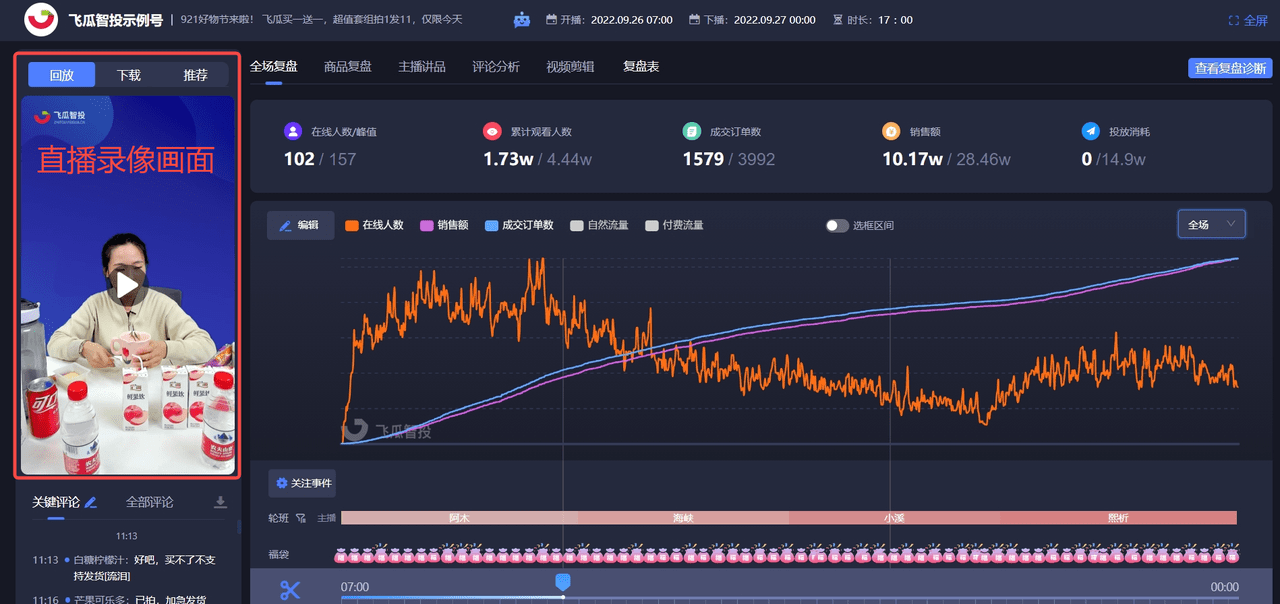Screen dimensions: 1280x604
Task: Open the 主播讲品 tab
Action: 422,66
